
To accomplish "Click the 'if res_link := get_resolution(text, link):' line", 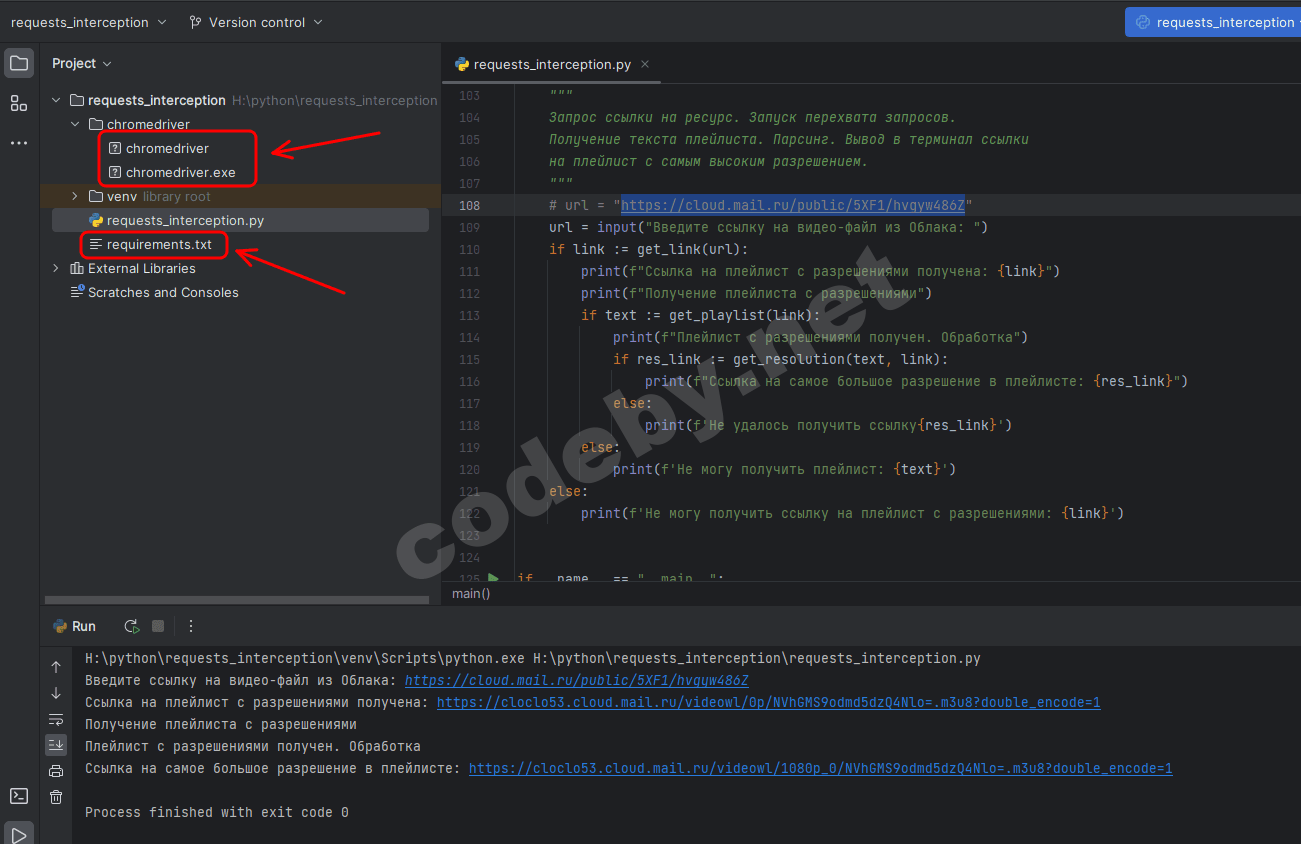I will click(781, 359).
